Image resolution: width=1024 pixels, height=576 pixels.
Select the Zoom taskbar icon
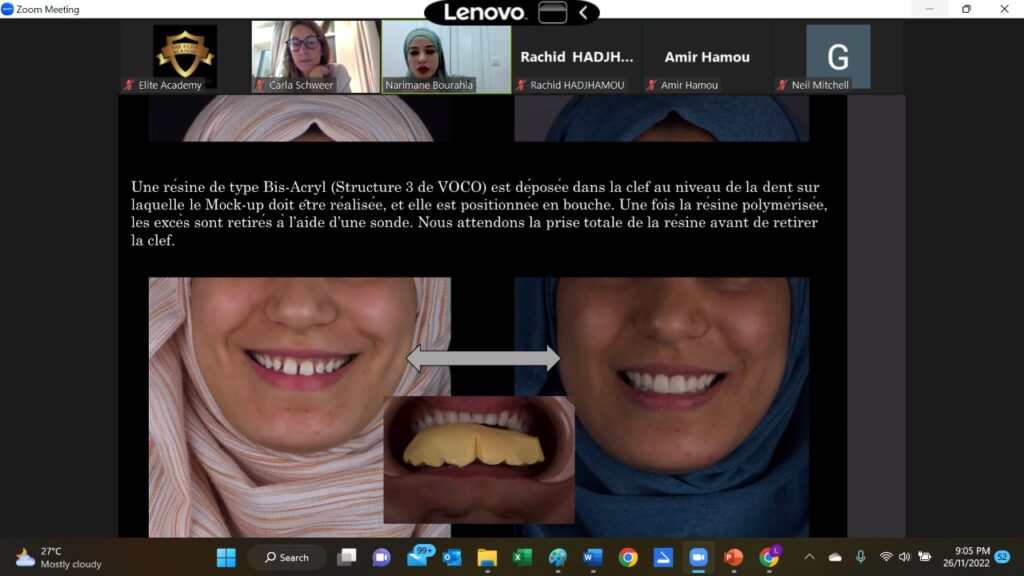698,557
